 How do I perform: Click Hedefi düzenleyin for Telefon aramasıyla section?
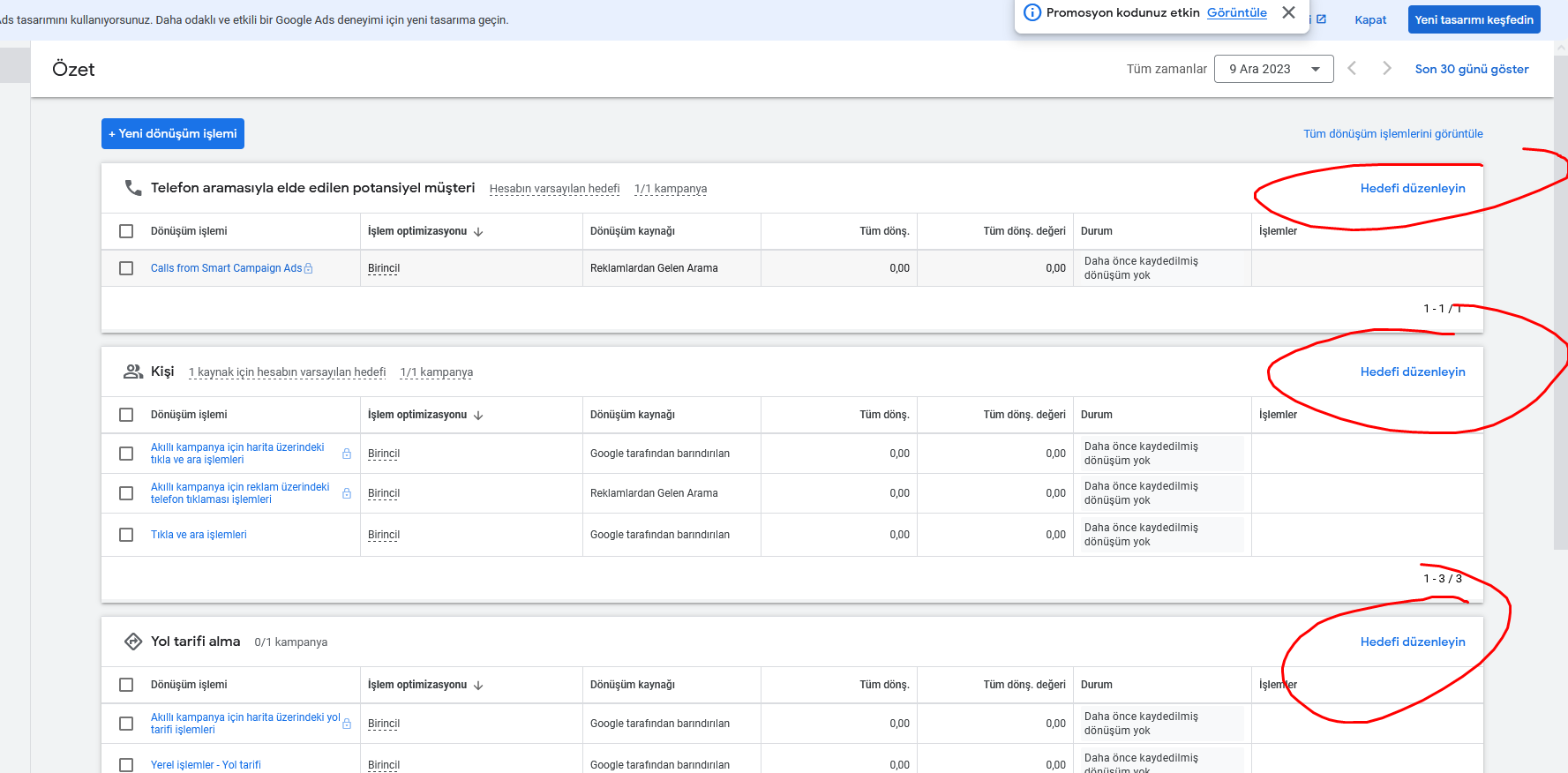(1413, 188)
